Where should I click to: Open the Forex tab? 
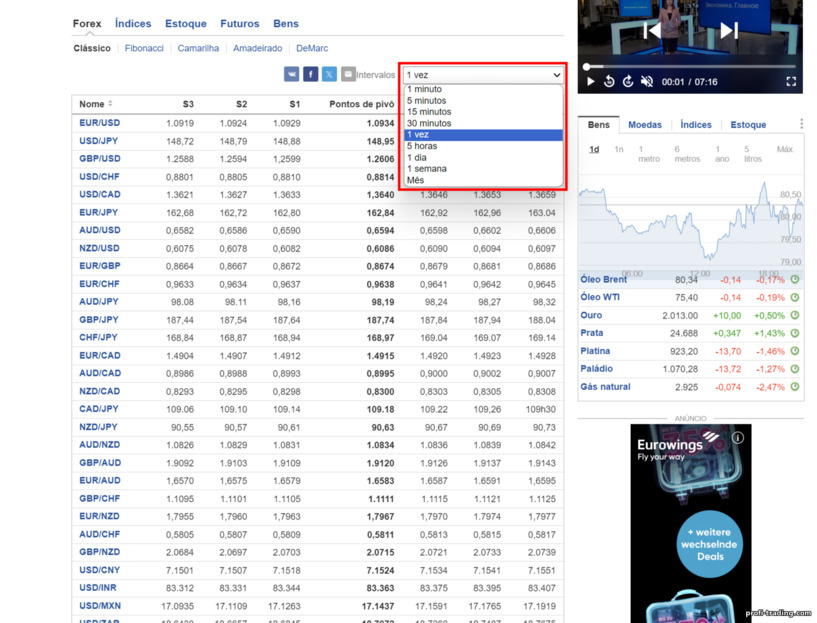87,23
